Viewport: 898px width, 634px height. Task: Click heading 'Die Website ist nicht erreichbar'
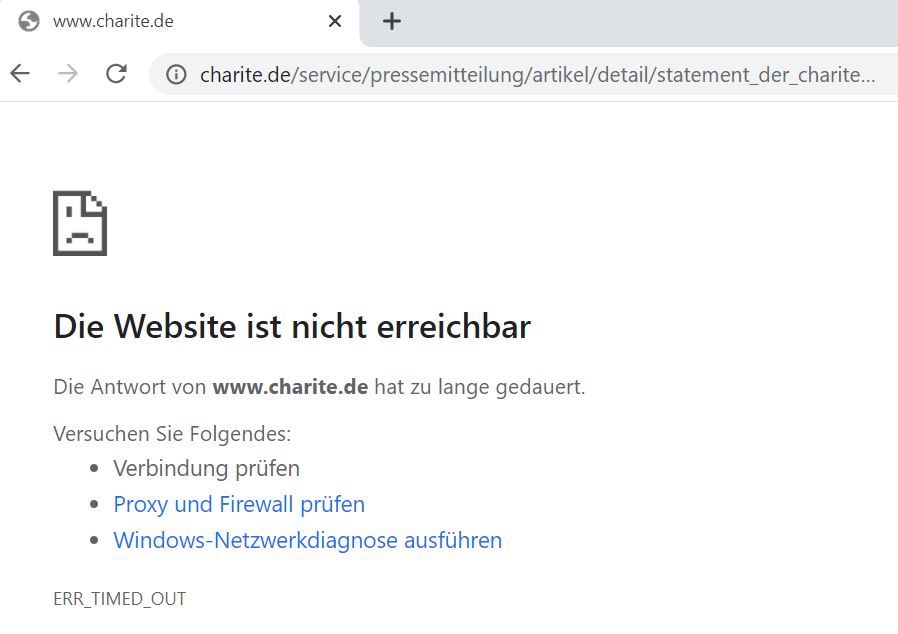click(x=292, y=326)
